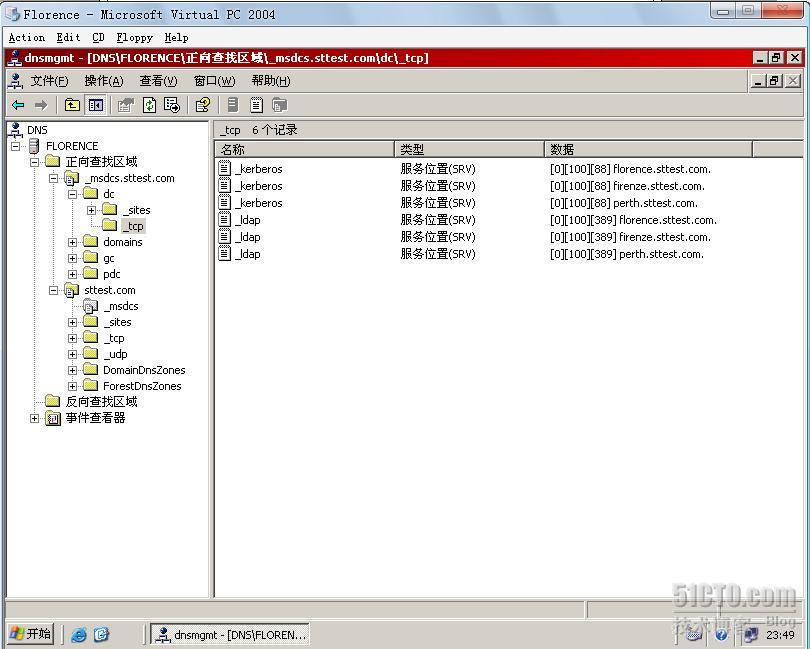Screen dimensions: 810x649
Task: Click icon of _kerberos record for florence.sttest.com
Action: pos(224,169)
